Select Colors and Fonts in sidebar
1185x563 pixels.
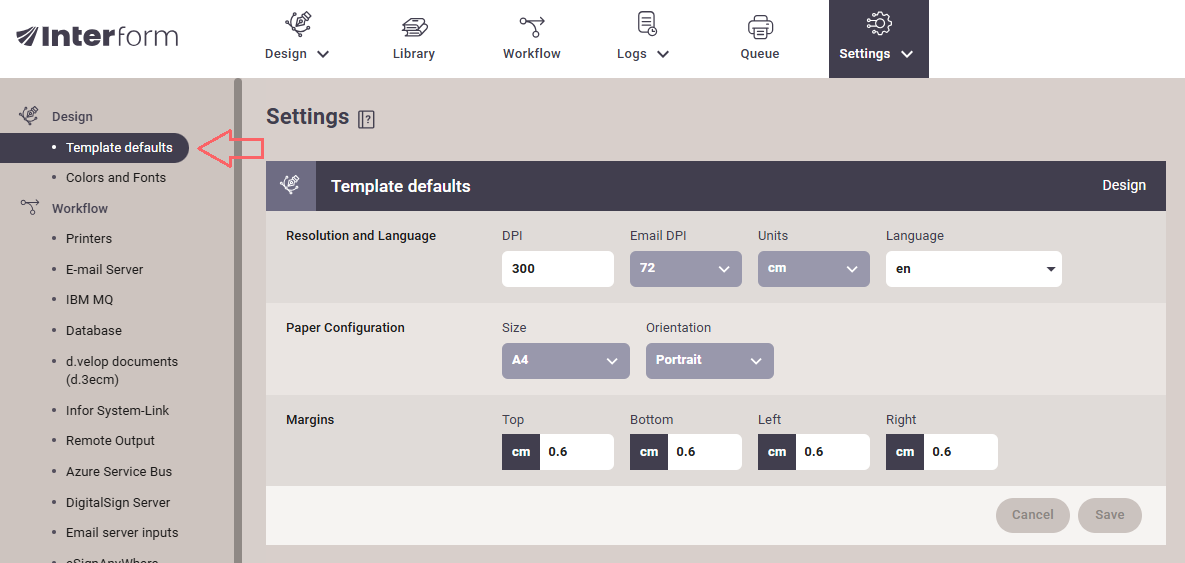pyautogui.click(x=116, y=178)
